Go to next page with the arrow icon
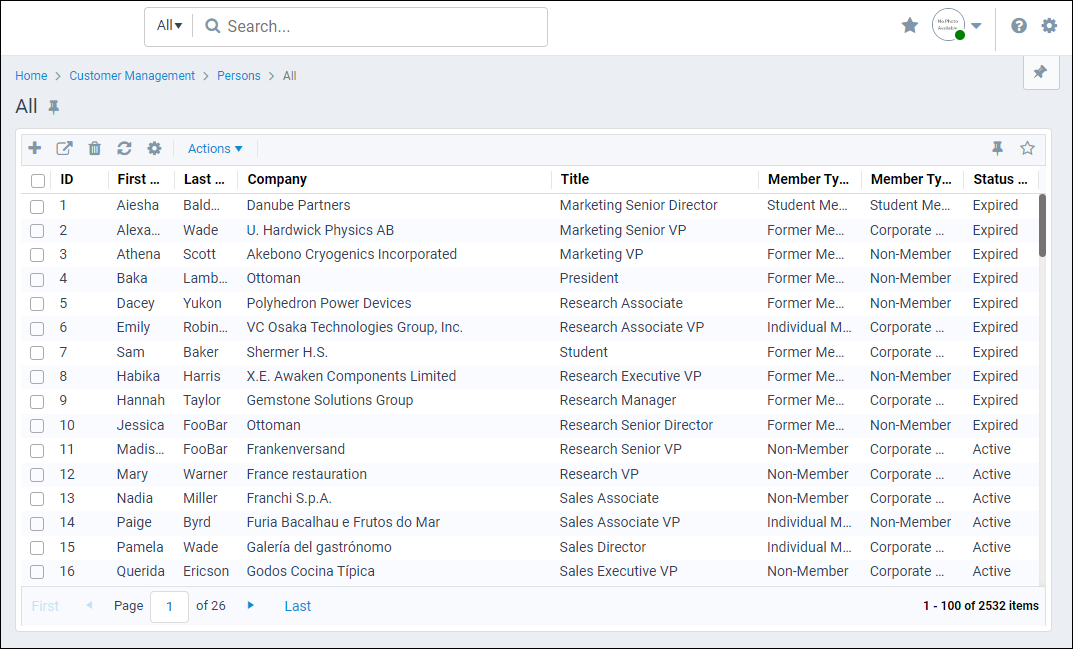The image size is (1073, 649). click(250, 605)
